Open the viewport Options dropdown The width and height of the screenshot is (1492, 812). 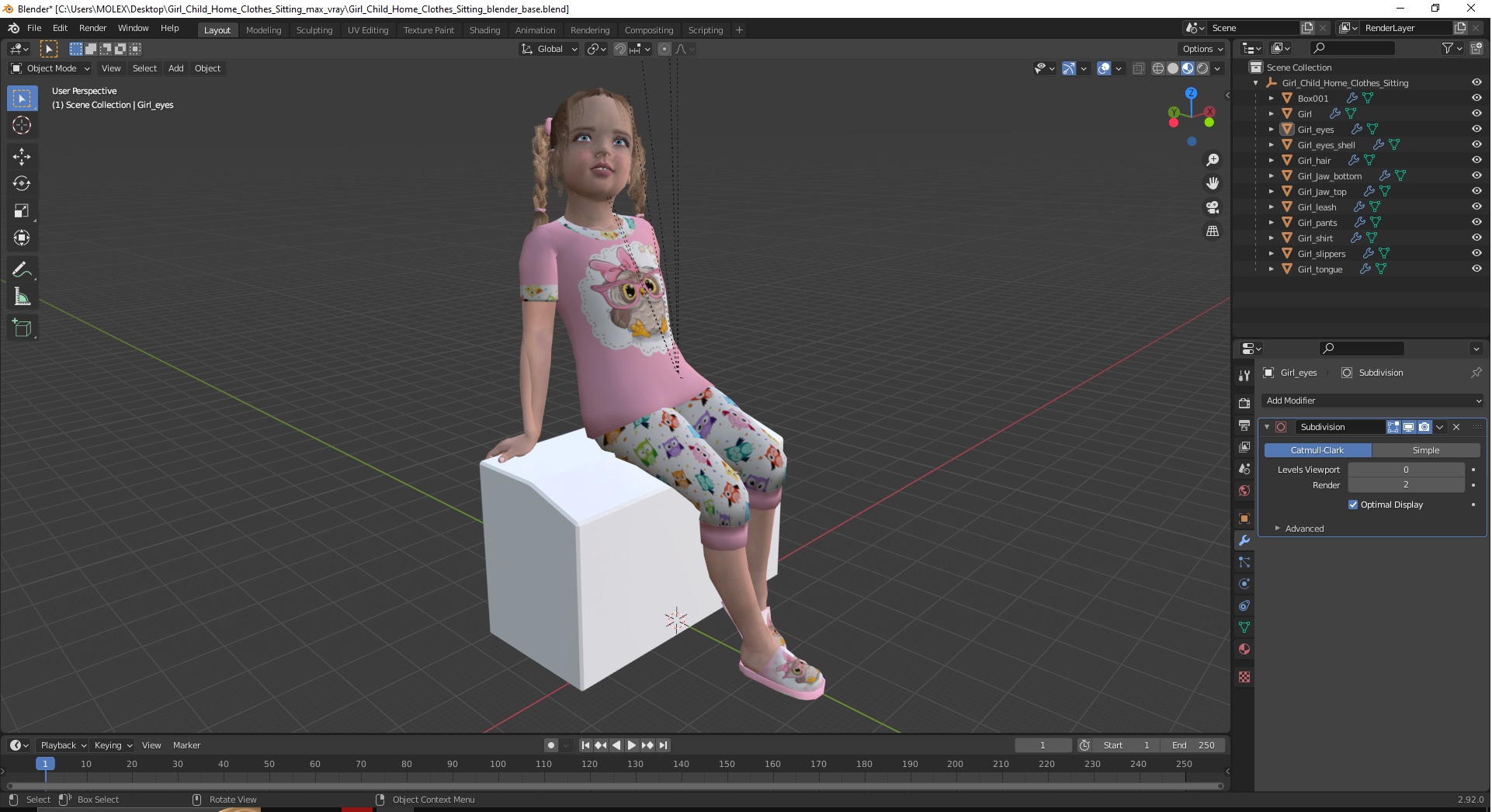(1202, 49)
